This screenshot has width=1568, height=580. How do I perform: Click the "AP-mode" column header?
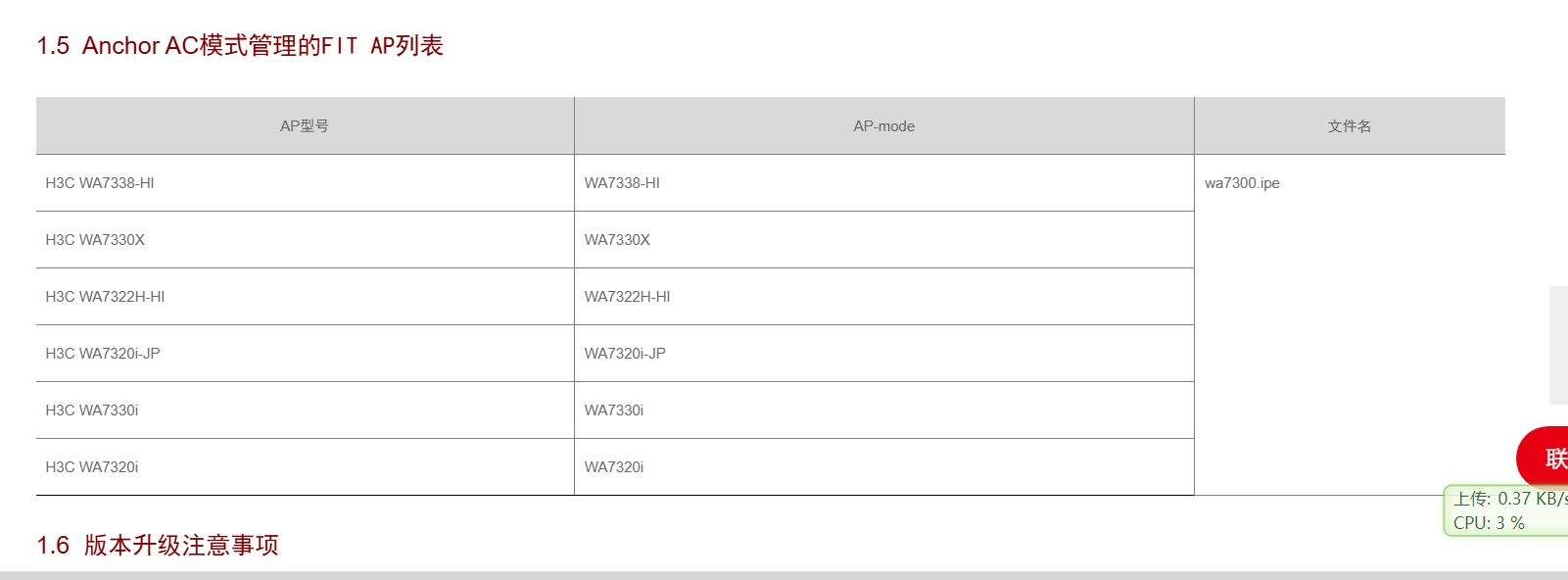pyautogui.click(x=883, y=126)
